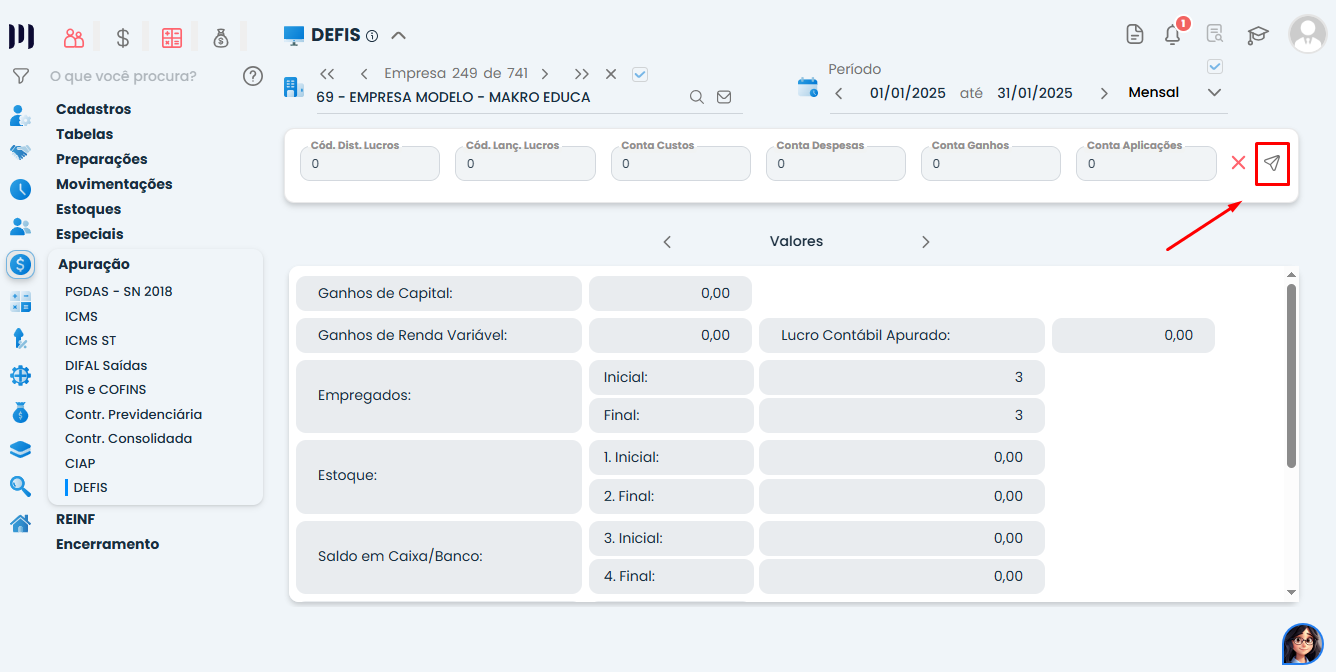Toggle the checkbox above Mensal dropdown
Viewport: 1336px width, 672px height.
click(x=1215, y=67)
